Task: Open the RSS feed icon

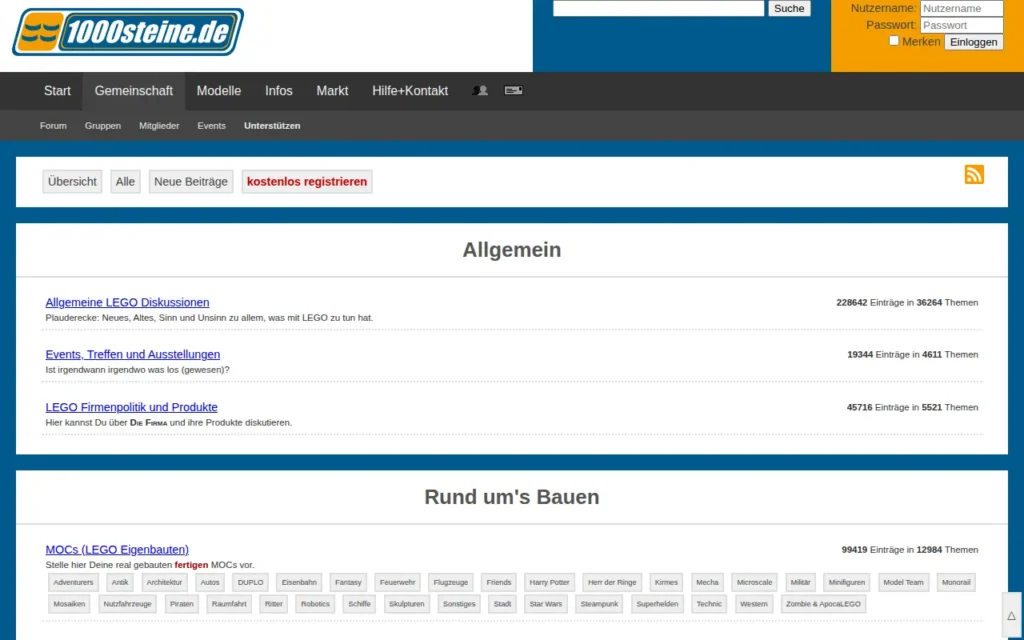Action: 974,174
